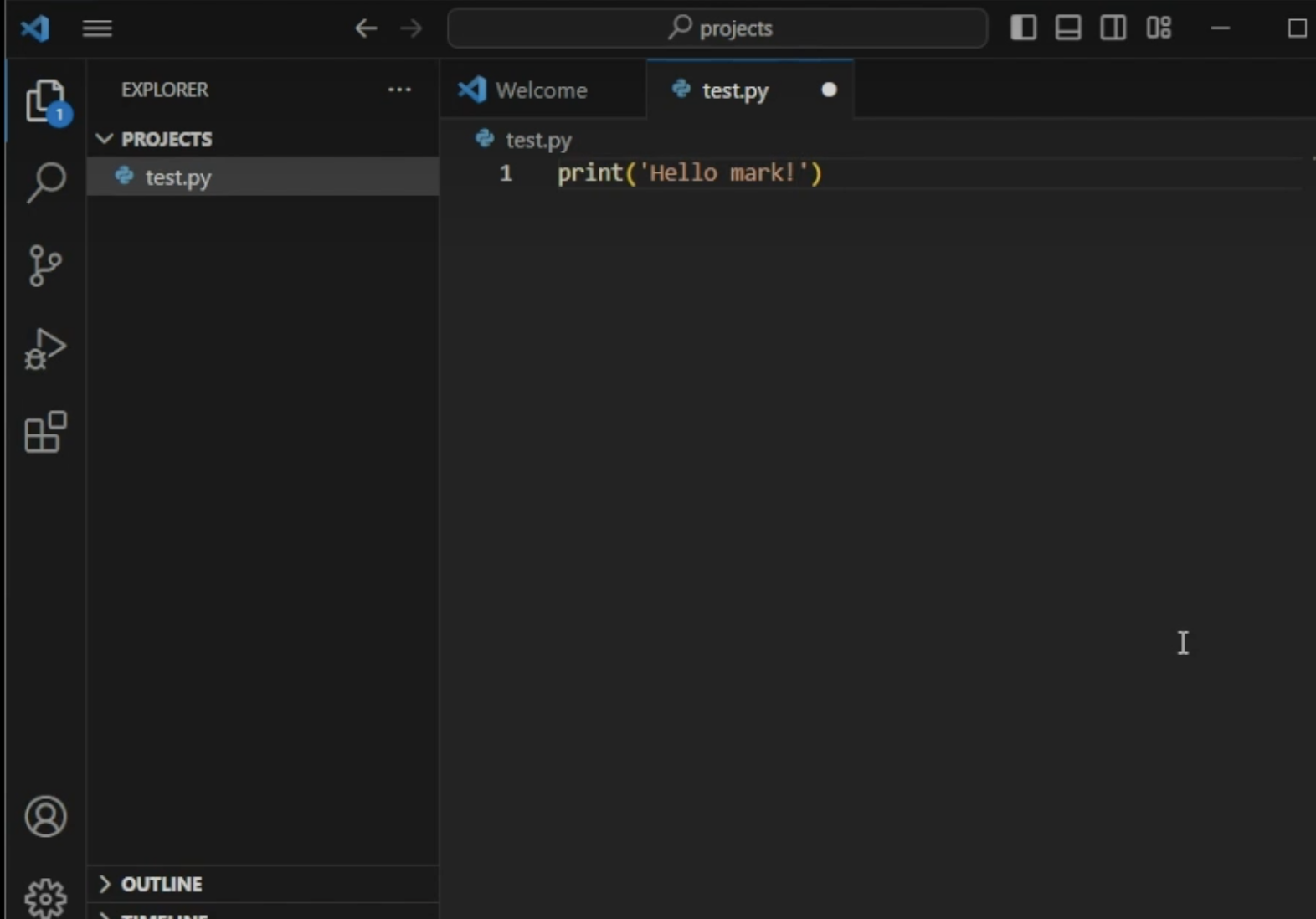
Task: Open the Source Control view
Action: [x=45, y=266]
